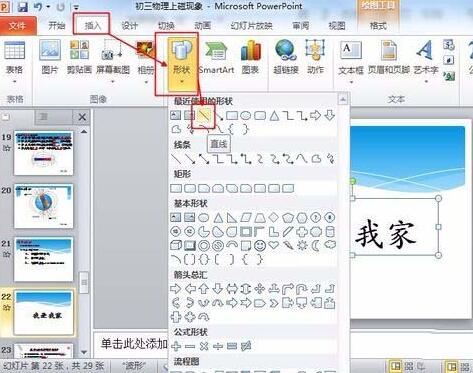
Task: Click the 我家 text box on slide
Action: 395,227
